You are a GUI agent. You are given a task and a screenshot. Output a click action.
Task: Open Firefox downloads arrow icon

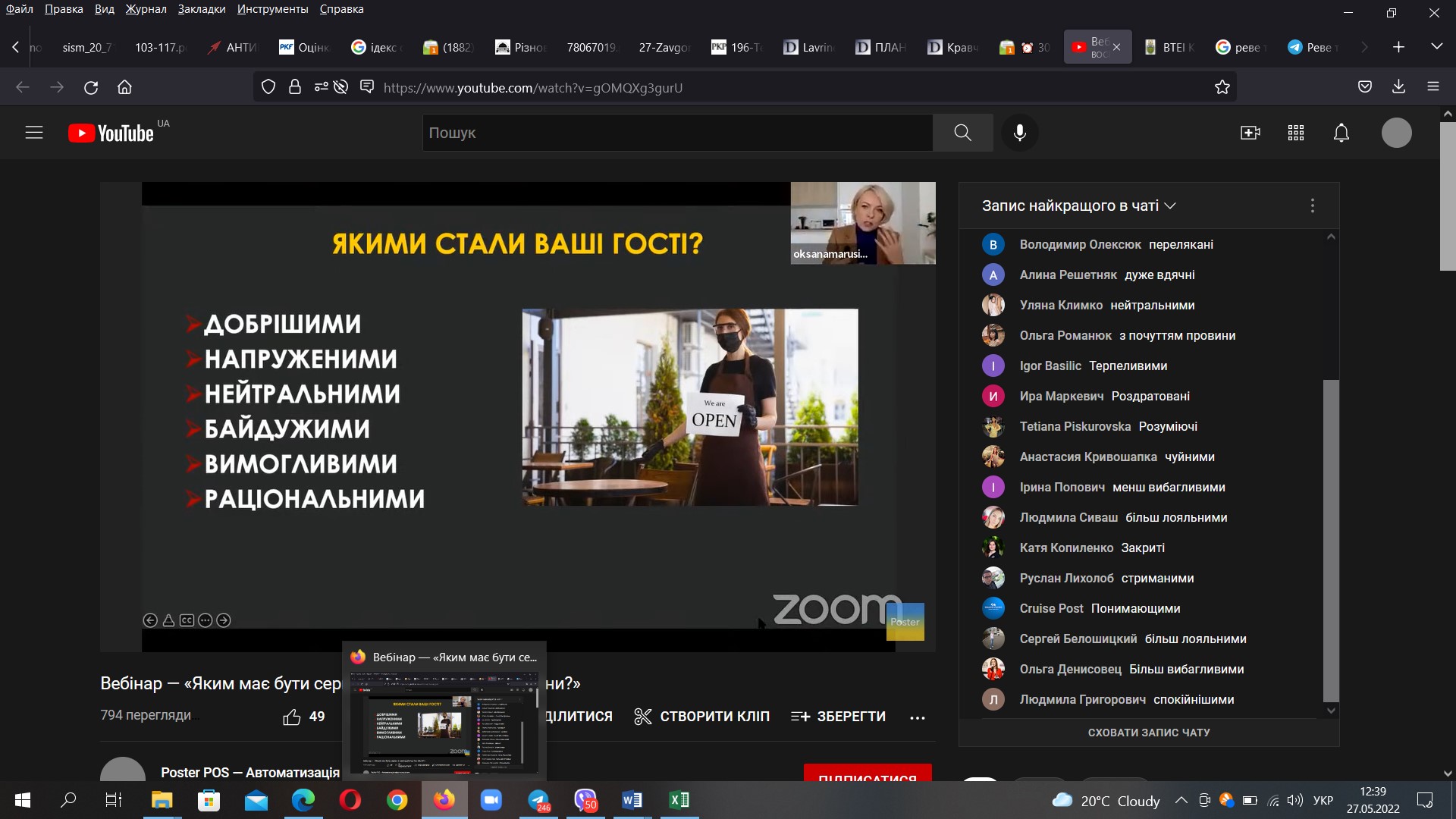(x=1398, y=87)
